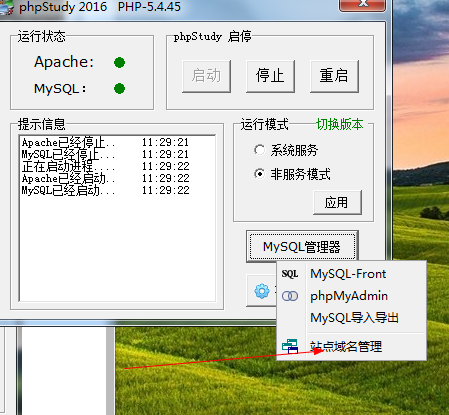The width and height of the screenshot is (449, 415).
Task: Click the blue gear settings icon
Action: pyautogui.click(x=262, y=291)
